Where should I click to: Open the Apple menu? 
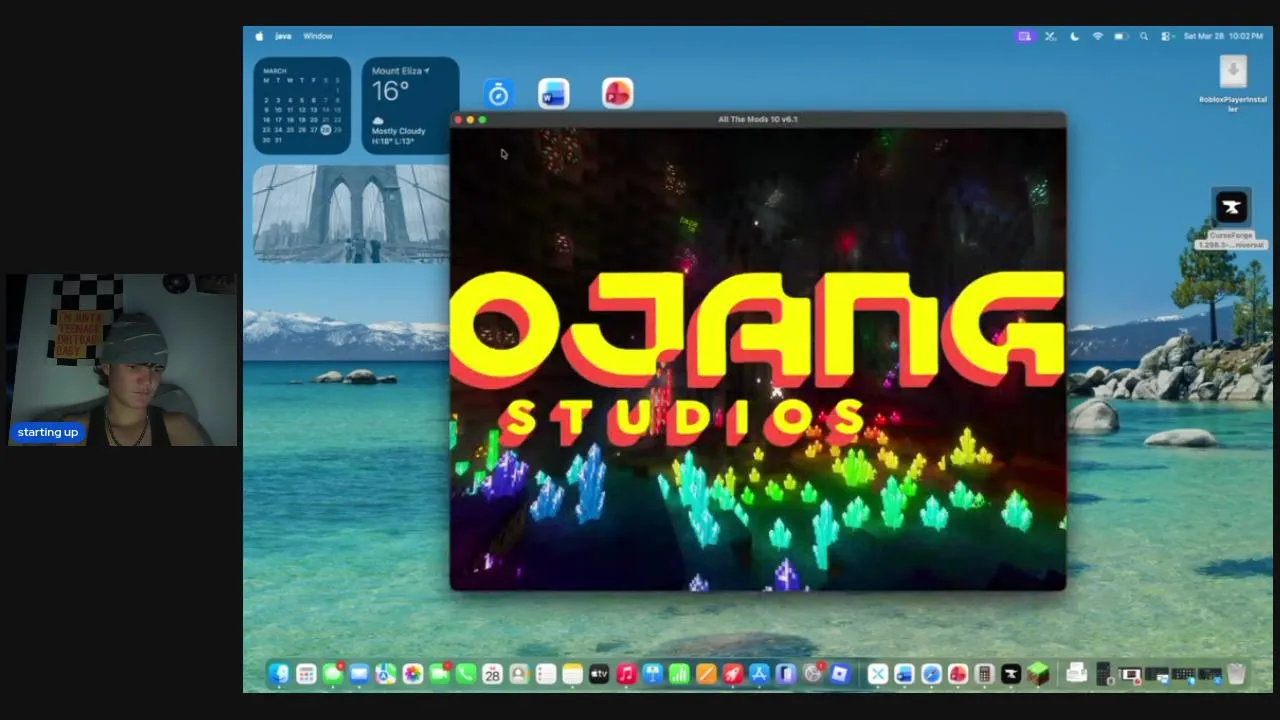[x=259, y=36]
